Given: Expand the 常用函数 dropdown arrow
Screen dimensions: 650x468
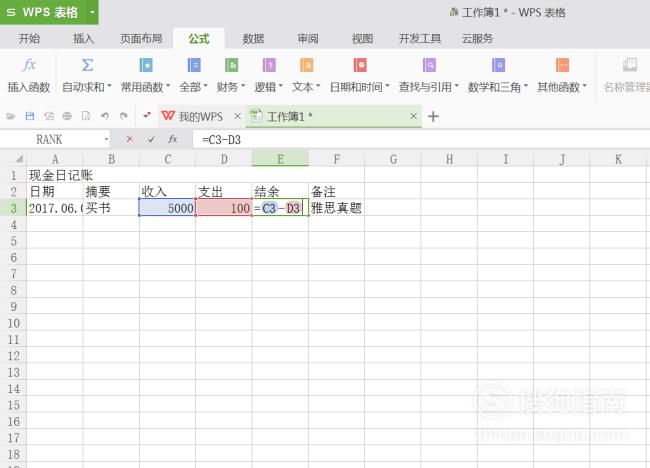Looking at the screenshot, I should tap(168, 86).
